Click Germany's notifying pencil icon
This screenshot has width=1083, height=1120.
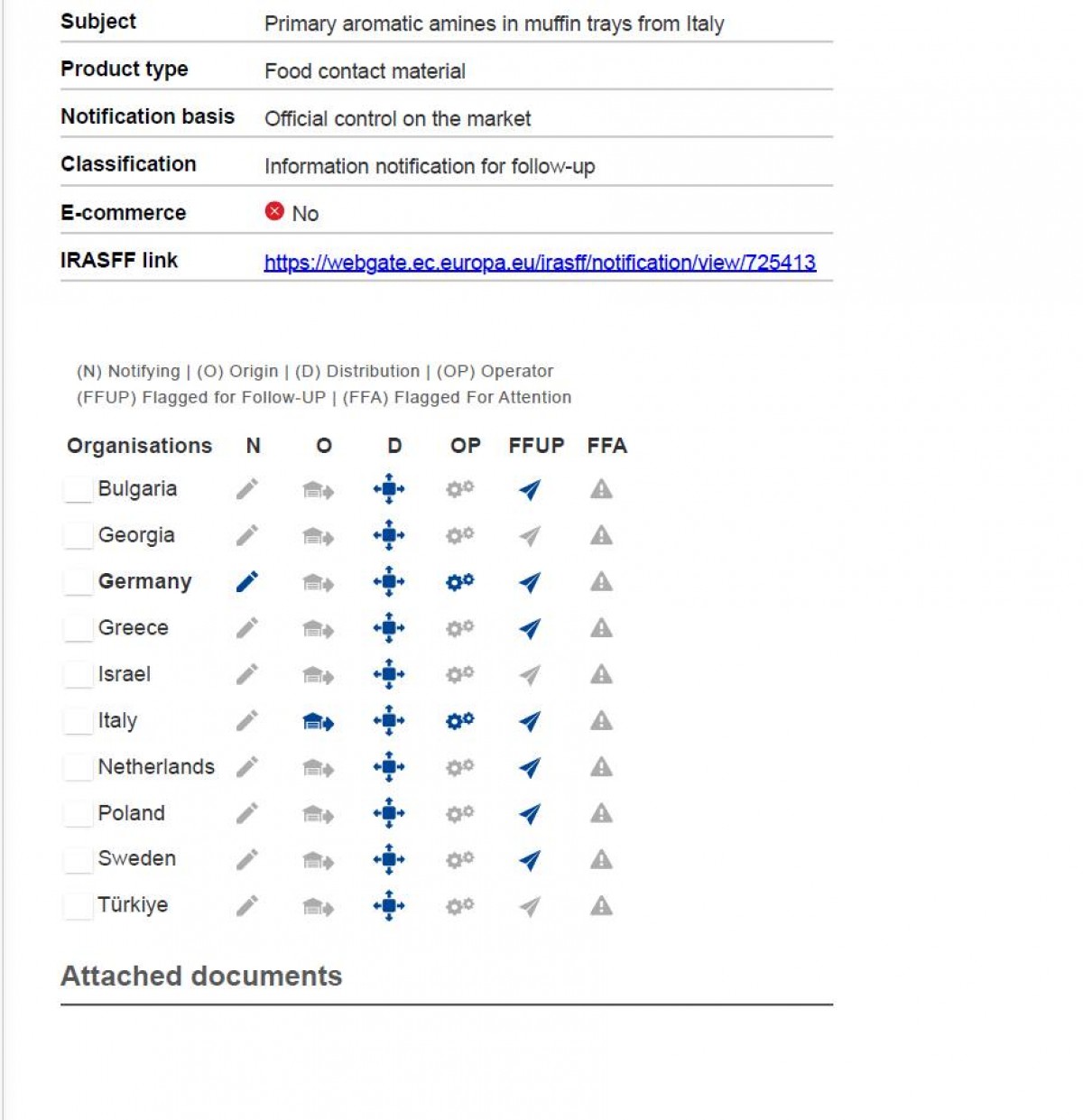[x=247, y=582]
